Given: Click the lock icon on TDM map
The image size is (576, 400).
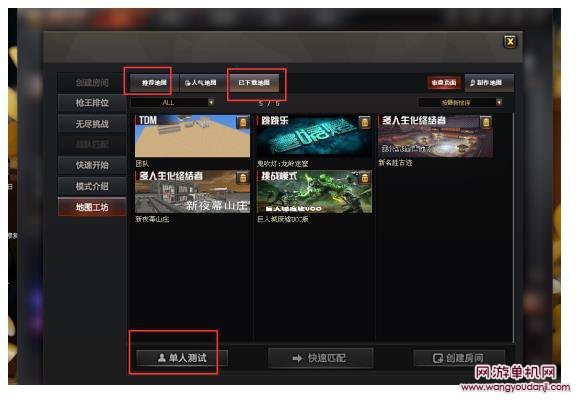Looking at the screenshot, I should 243,123.
